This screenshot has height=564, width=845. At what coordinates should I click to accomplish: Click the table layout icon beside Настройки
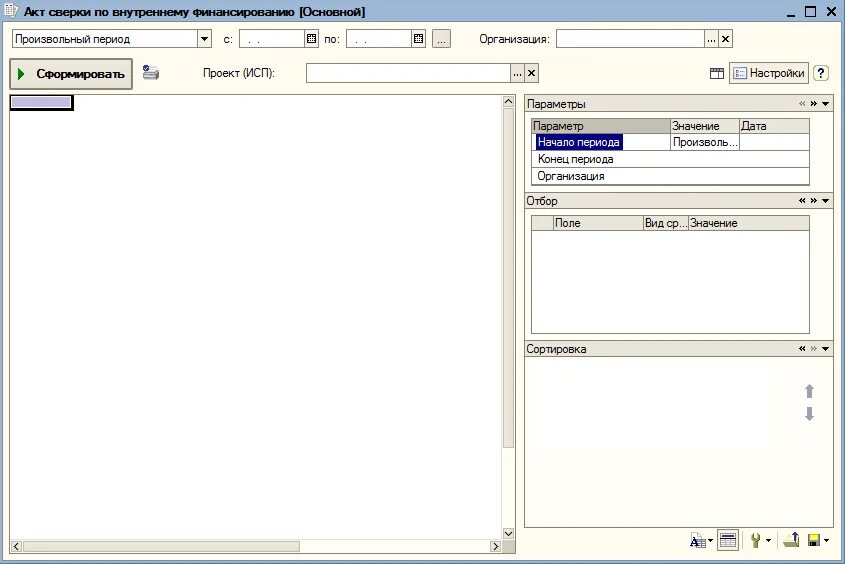click(717, 73)
